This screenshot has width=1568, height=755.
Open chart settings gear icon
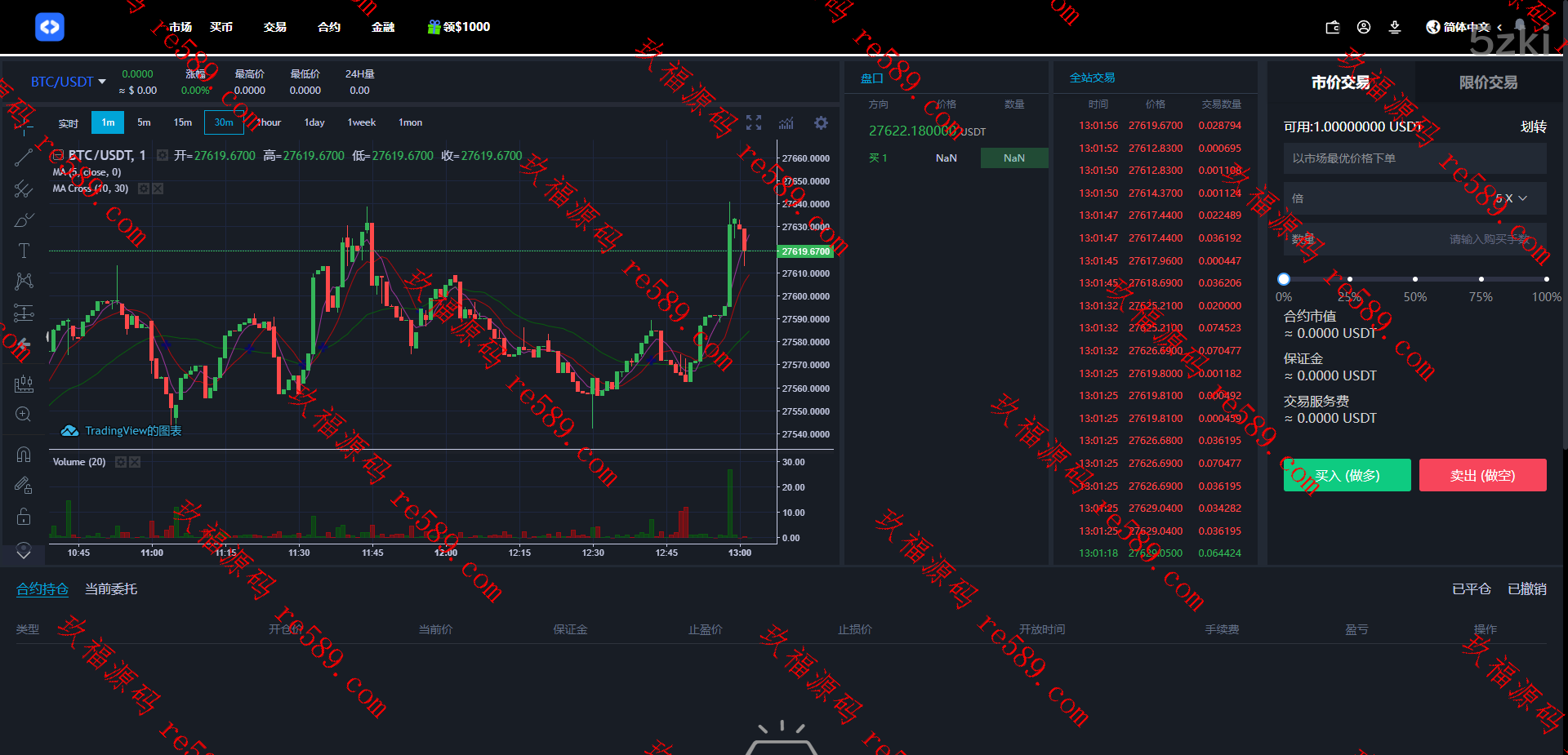point(821,122)
